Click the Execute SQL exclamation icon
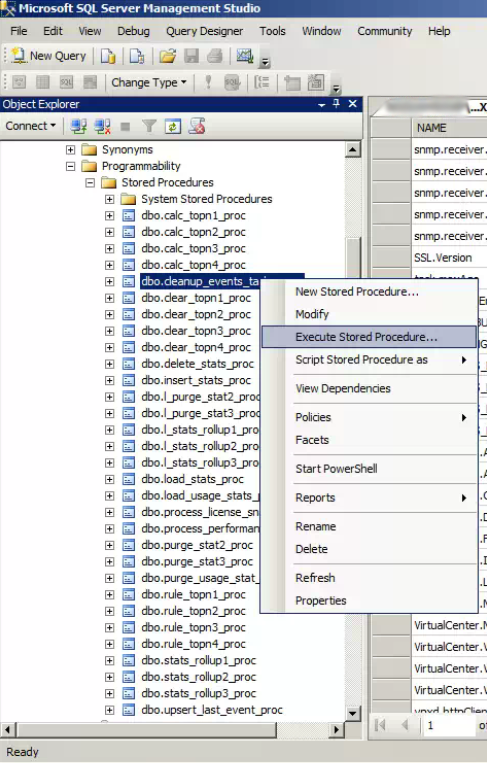Viewport: 487px width, 763px height. coord(208,83)
